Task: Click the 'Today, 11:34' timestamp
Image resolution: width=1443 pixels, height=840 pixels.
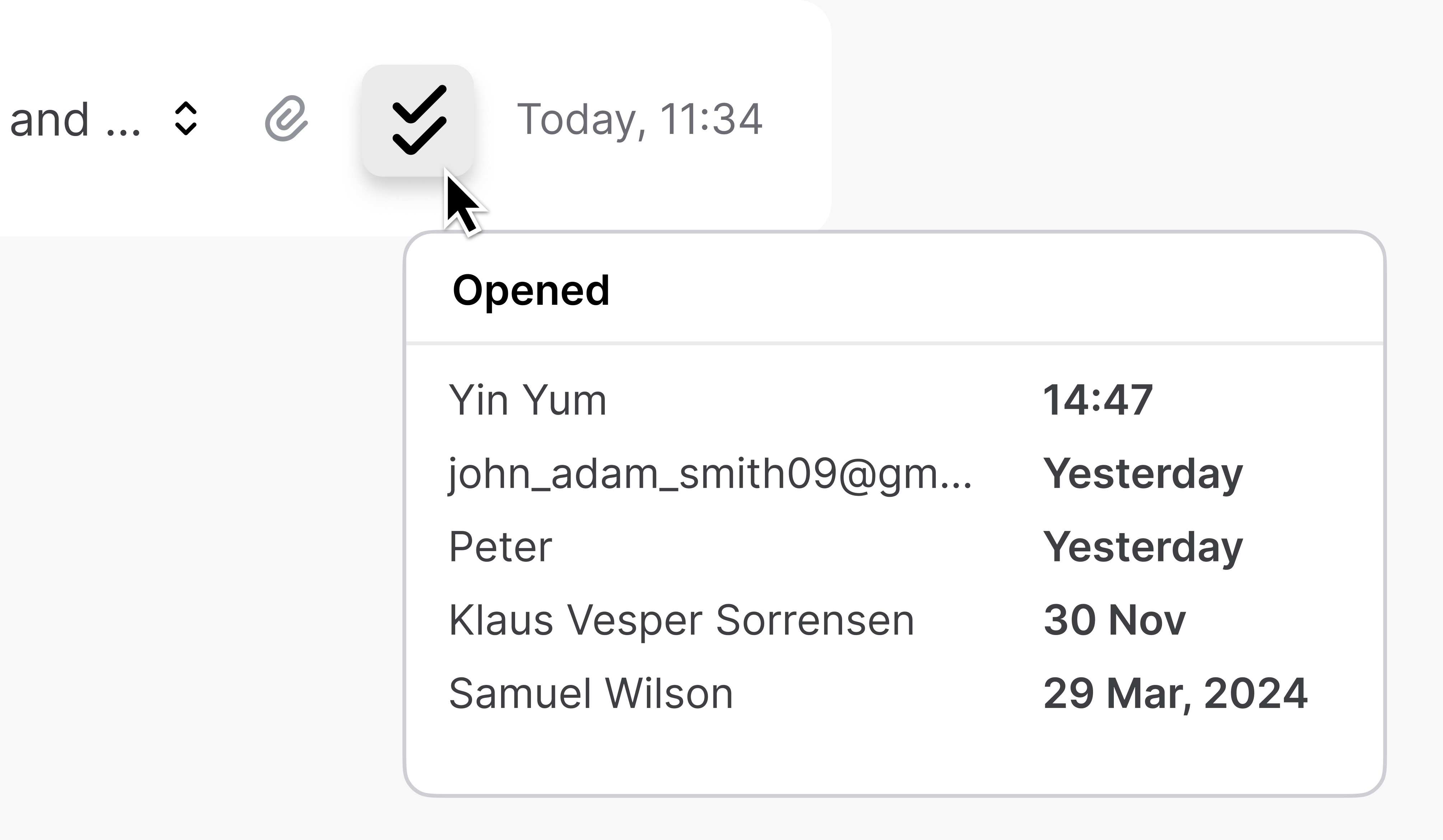Action: tap(640, 119)
